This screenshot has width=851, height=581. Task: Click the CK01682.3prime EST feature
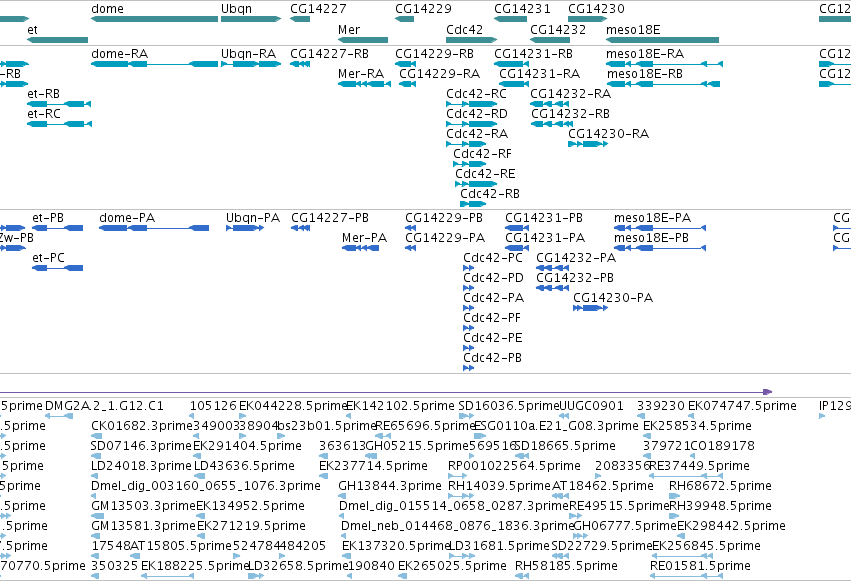[x=97, y=436]
